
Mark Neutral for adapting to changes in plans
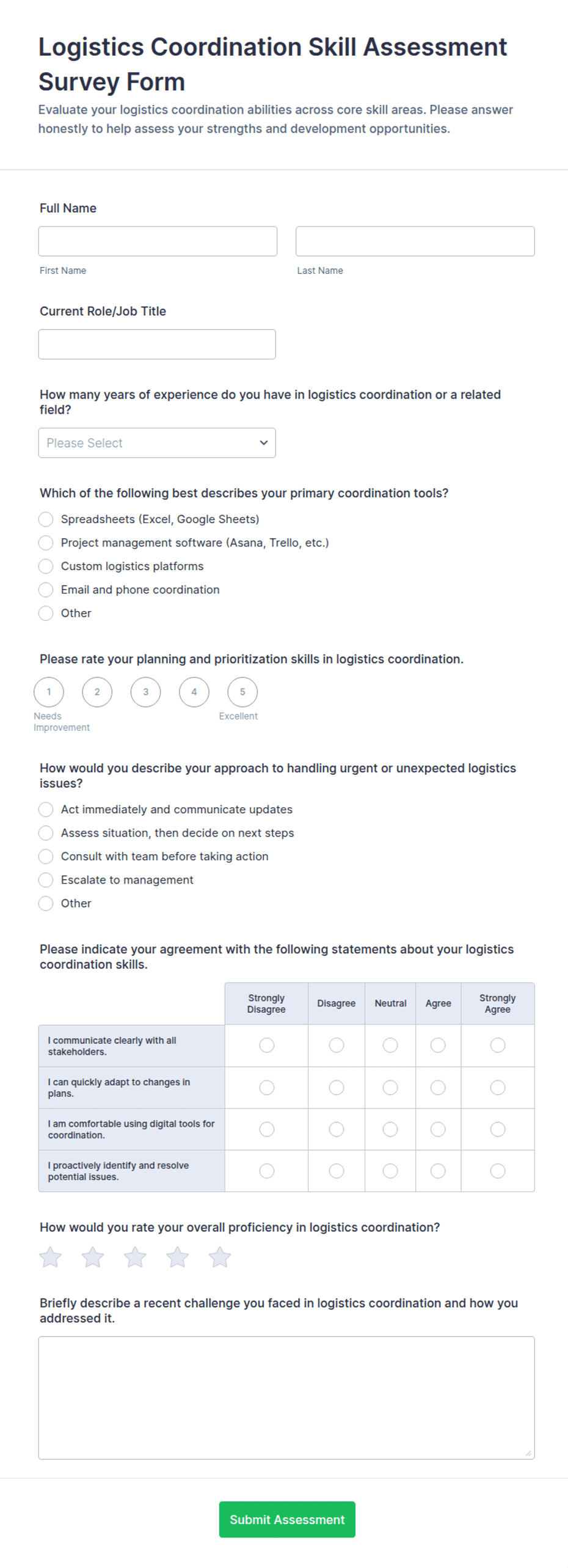pos(390,1086)
